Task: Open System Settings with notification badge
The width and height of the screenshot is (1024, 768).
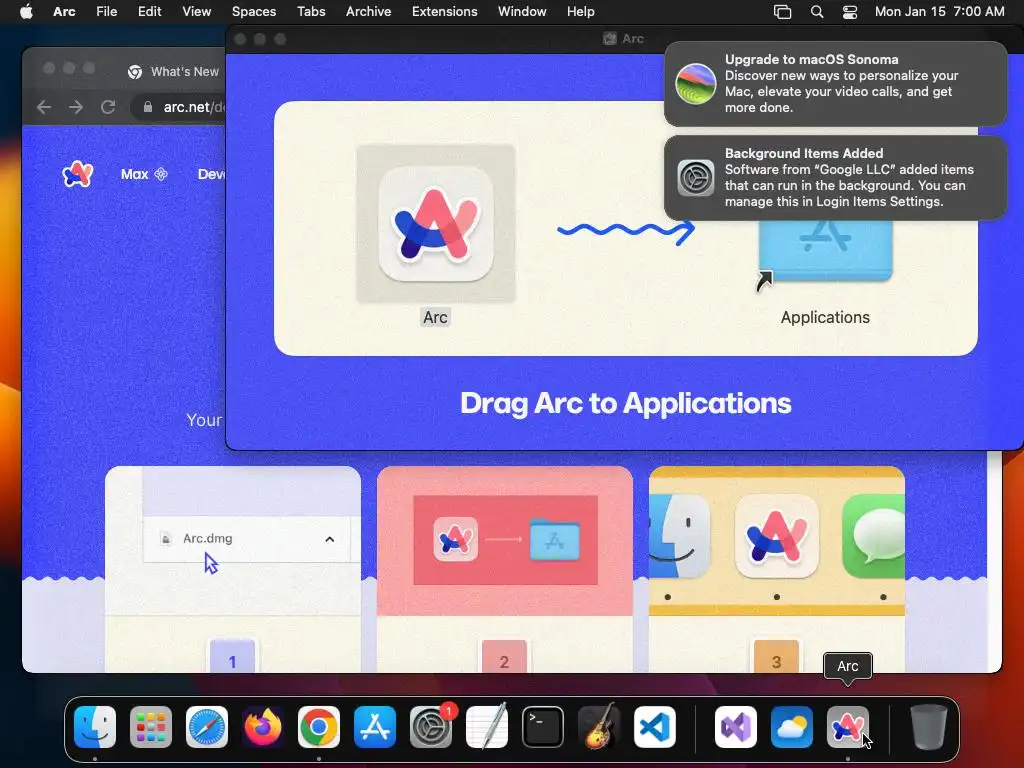Action: pos(431,727)
